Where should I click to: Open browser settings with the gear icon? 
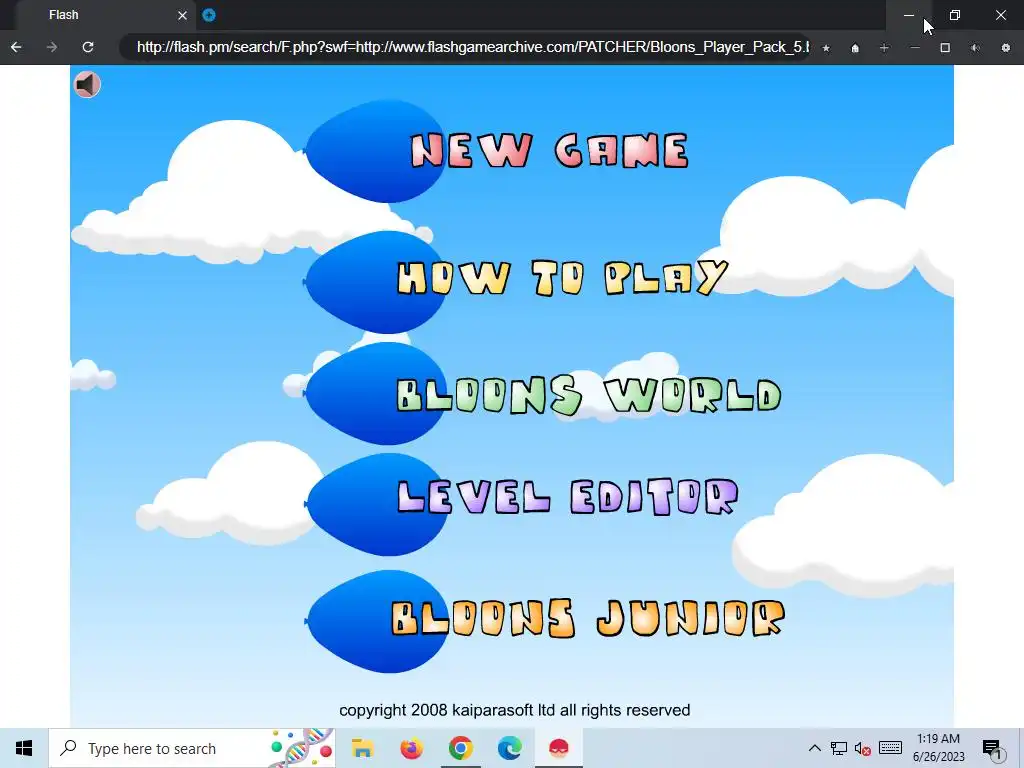coord(1006,48)
